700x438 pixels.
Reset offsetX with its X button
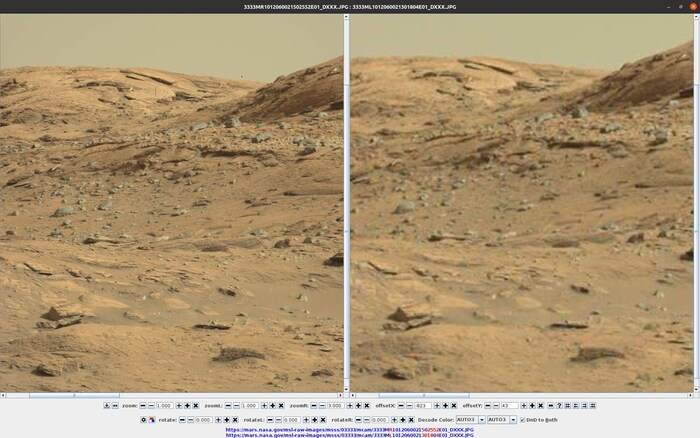(454, 406)
